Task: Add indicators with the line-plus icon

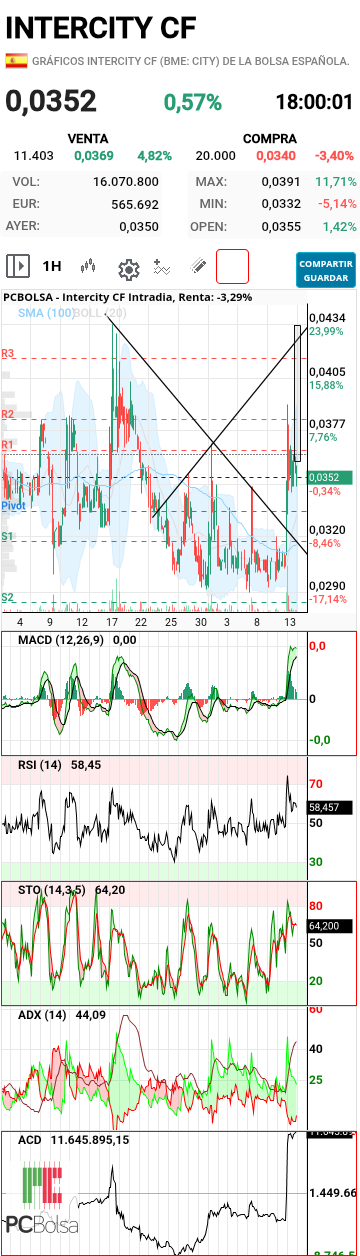Action: 163,267
